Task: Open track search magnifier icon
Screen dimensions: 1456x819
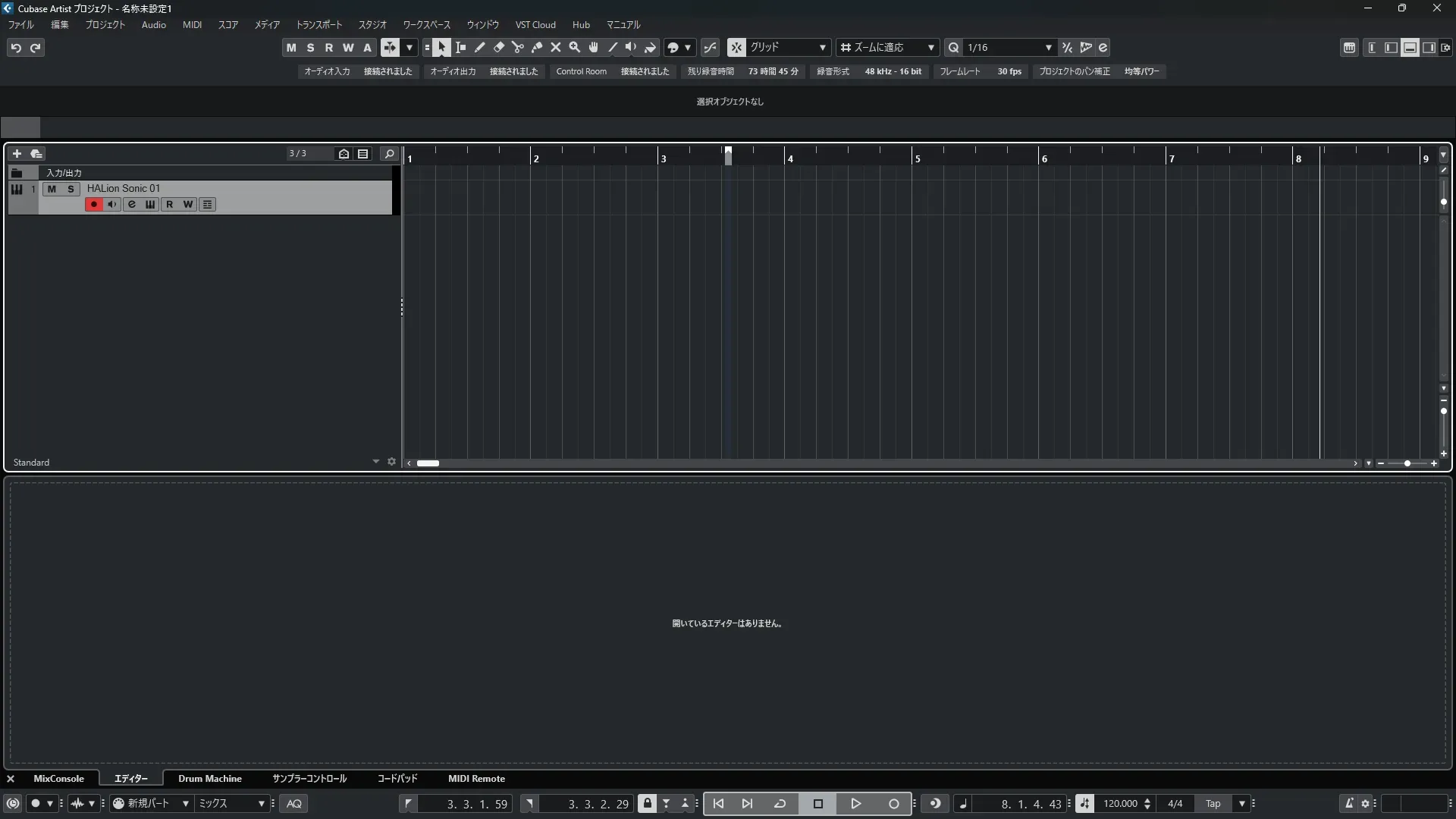Action: 389,154
